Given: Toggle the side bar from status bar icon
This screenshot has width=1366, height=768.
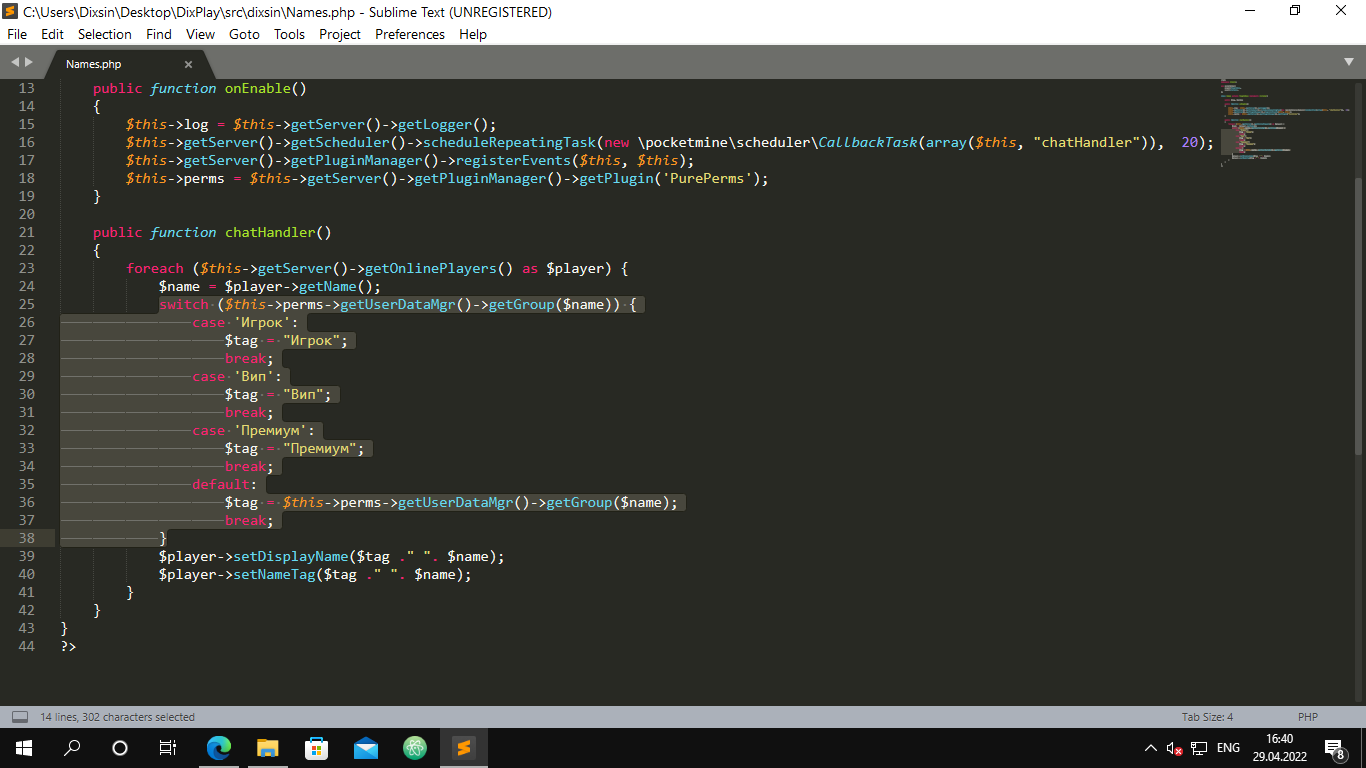Looking at the screenshot, I should (20, 717).
